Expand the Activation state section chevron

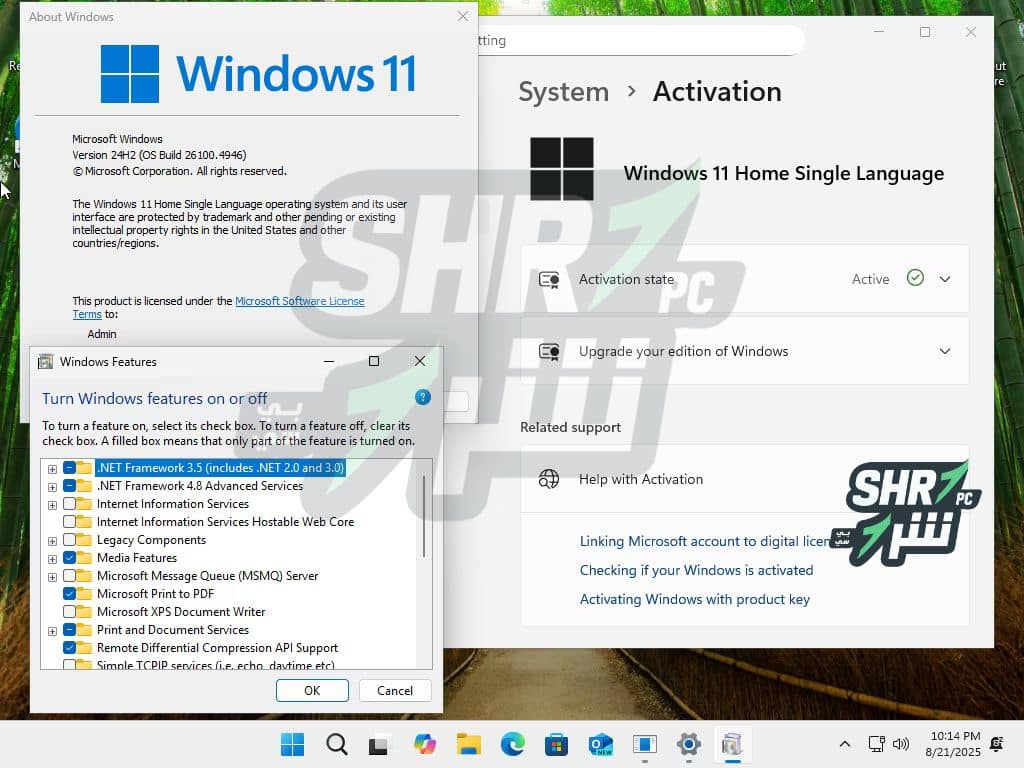944,279
